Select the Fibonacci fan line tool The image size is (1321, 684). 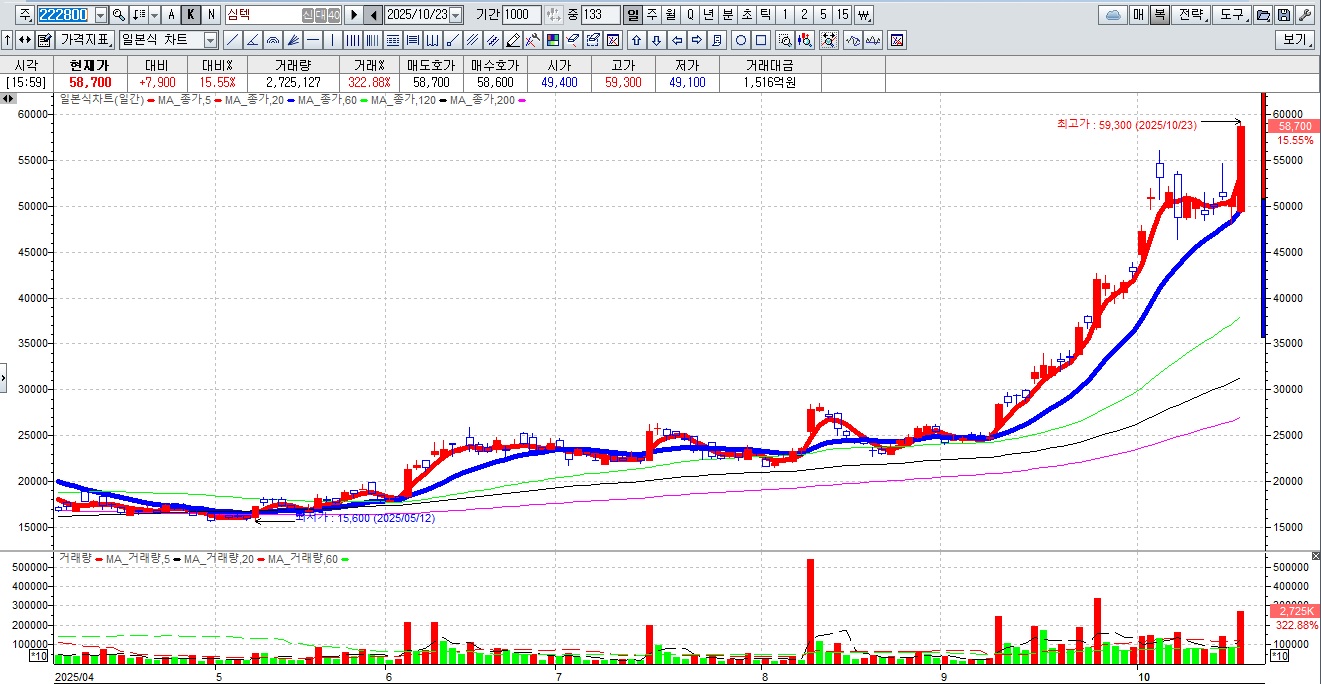point(293,40)
